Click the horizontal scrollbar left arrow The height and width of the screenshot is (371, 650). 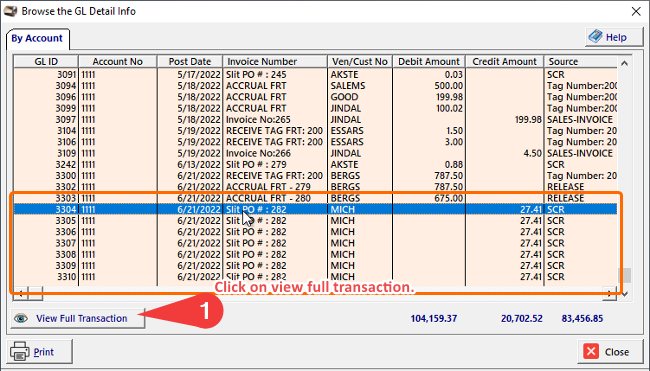point(21,293)
